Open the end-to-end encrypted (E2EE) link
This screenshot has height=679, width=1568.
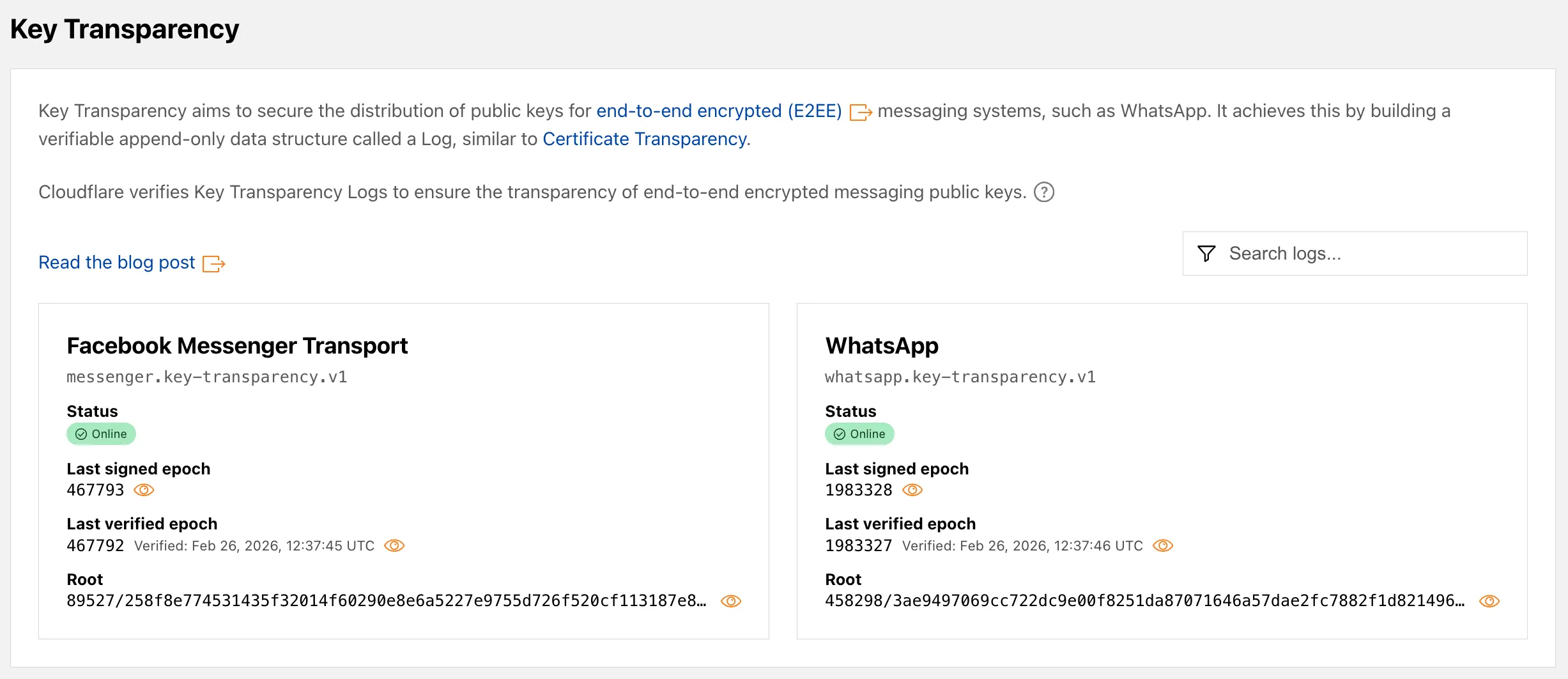click(x=718, y=111)
